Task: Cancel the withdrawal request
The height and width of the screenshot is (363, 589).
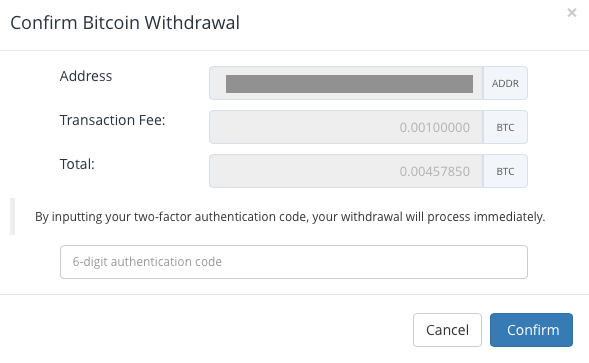Action: (447, 330)
